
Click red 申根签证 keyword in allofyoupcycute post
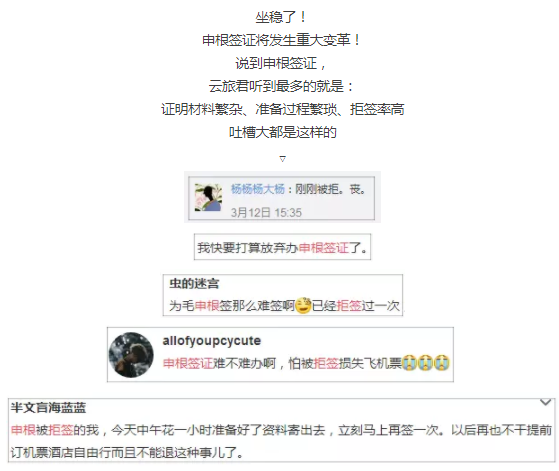pyautogui.click(x=188, y=363)
